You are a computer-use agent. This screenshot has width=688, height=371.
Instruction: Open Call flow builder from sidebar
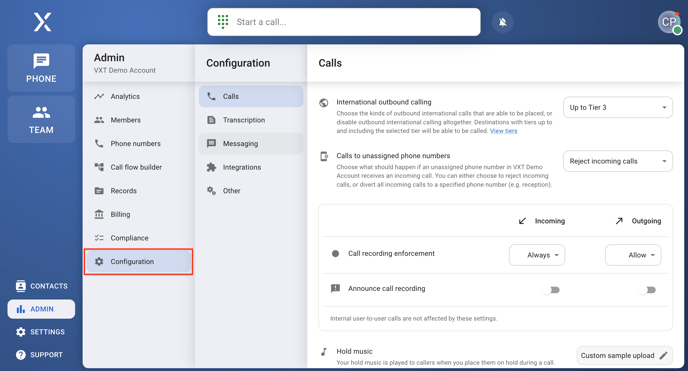click(x=138, y=167)
